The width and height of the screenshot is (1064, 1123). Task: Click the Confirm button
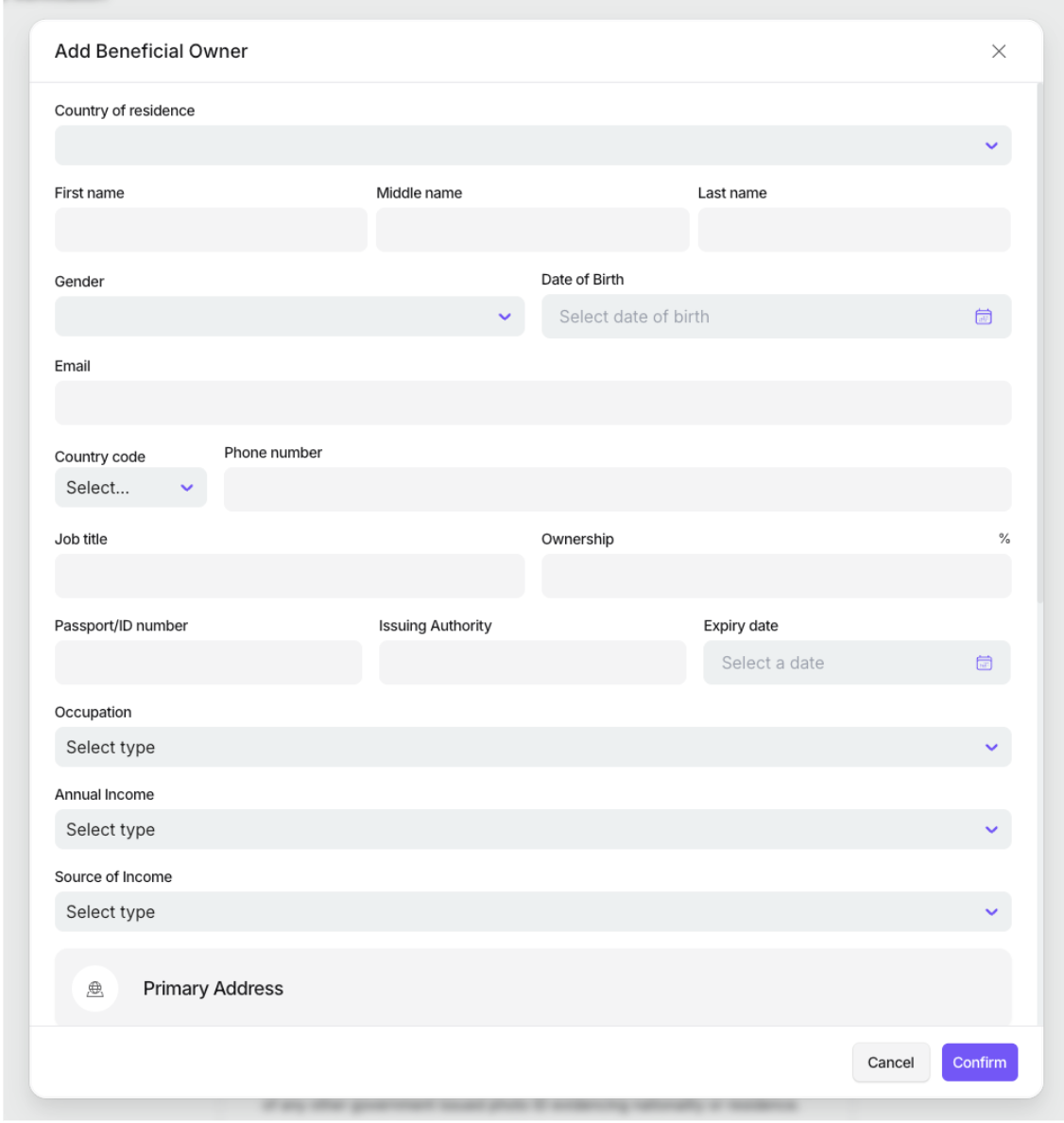(x=979, y=1063)
